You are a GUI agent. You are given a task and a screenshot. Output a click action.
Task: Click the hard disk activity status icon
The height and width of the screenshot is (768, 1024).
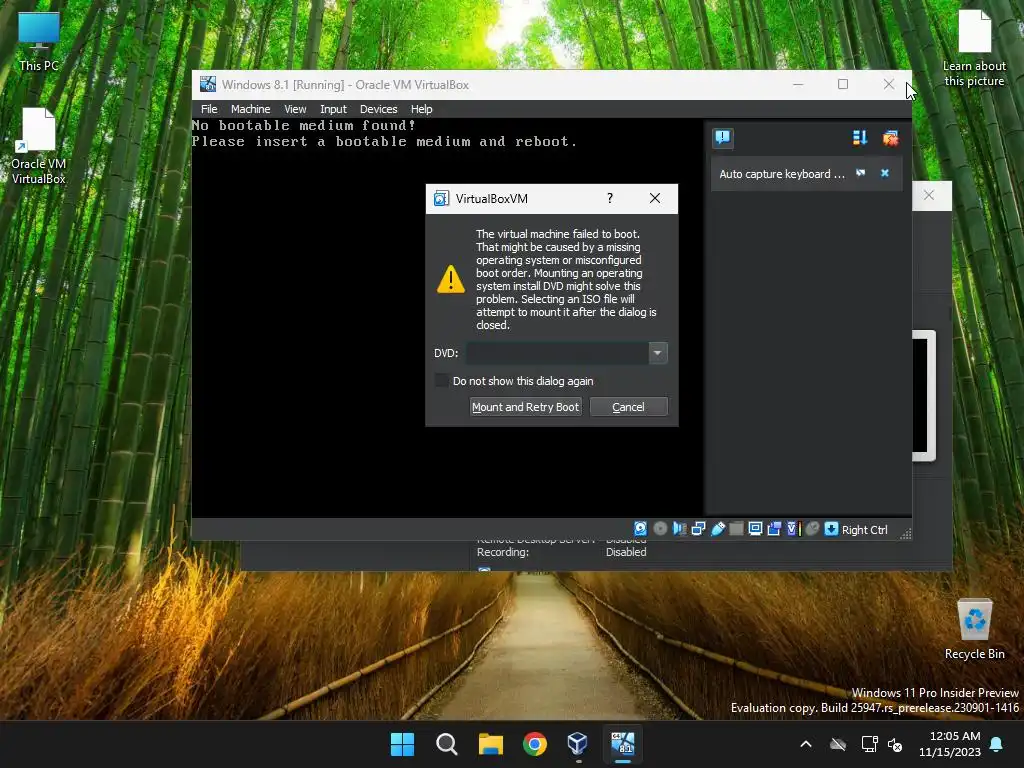[x=641, y=529]
